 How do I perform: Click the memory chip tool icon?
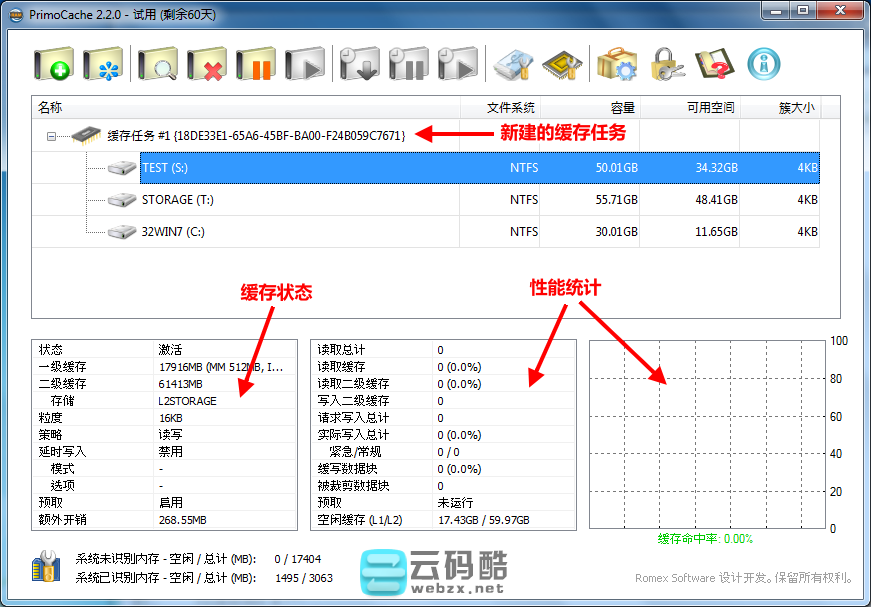click(562, 65)
